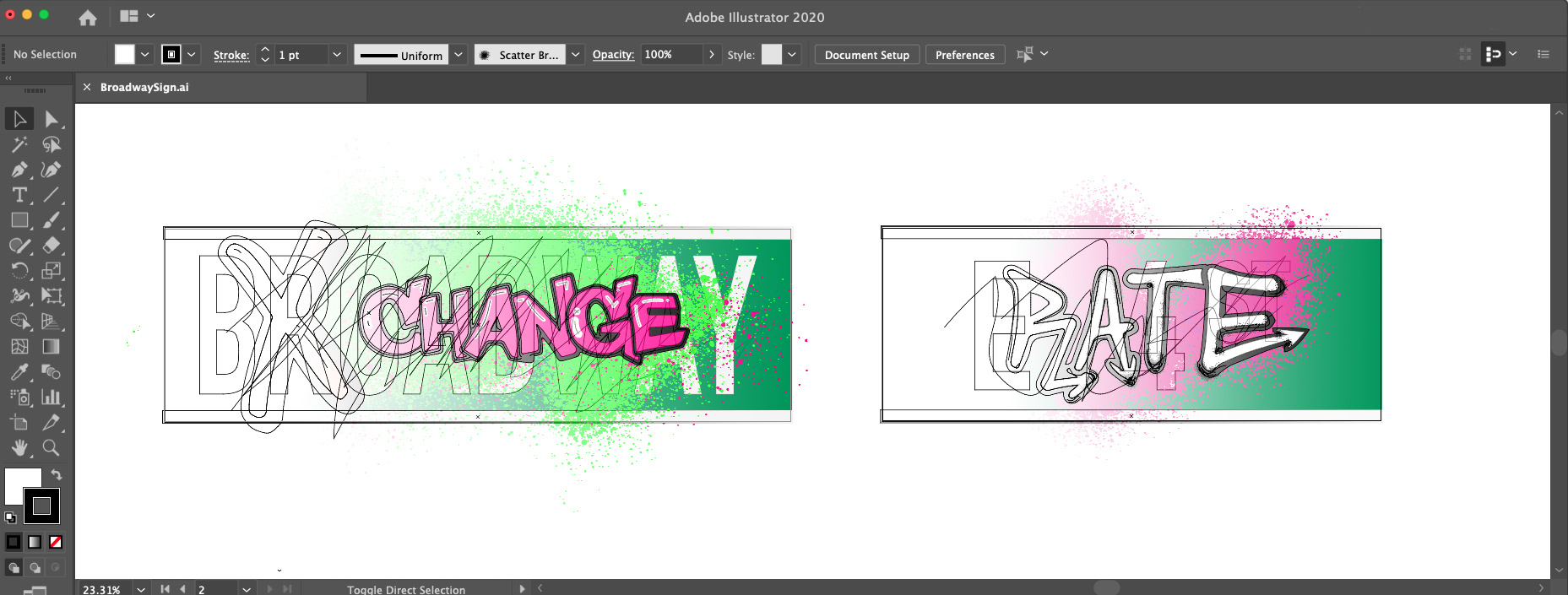
Task: Select the Symbol Sprayer tool
Action: [x=19, y=398]
